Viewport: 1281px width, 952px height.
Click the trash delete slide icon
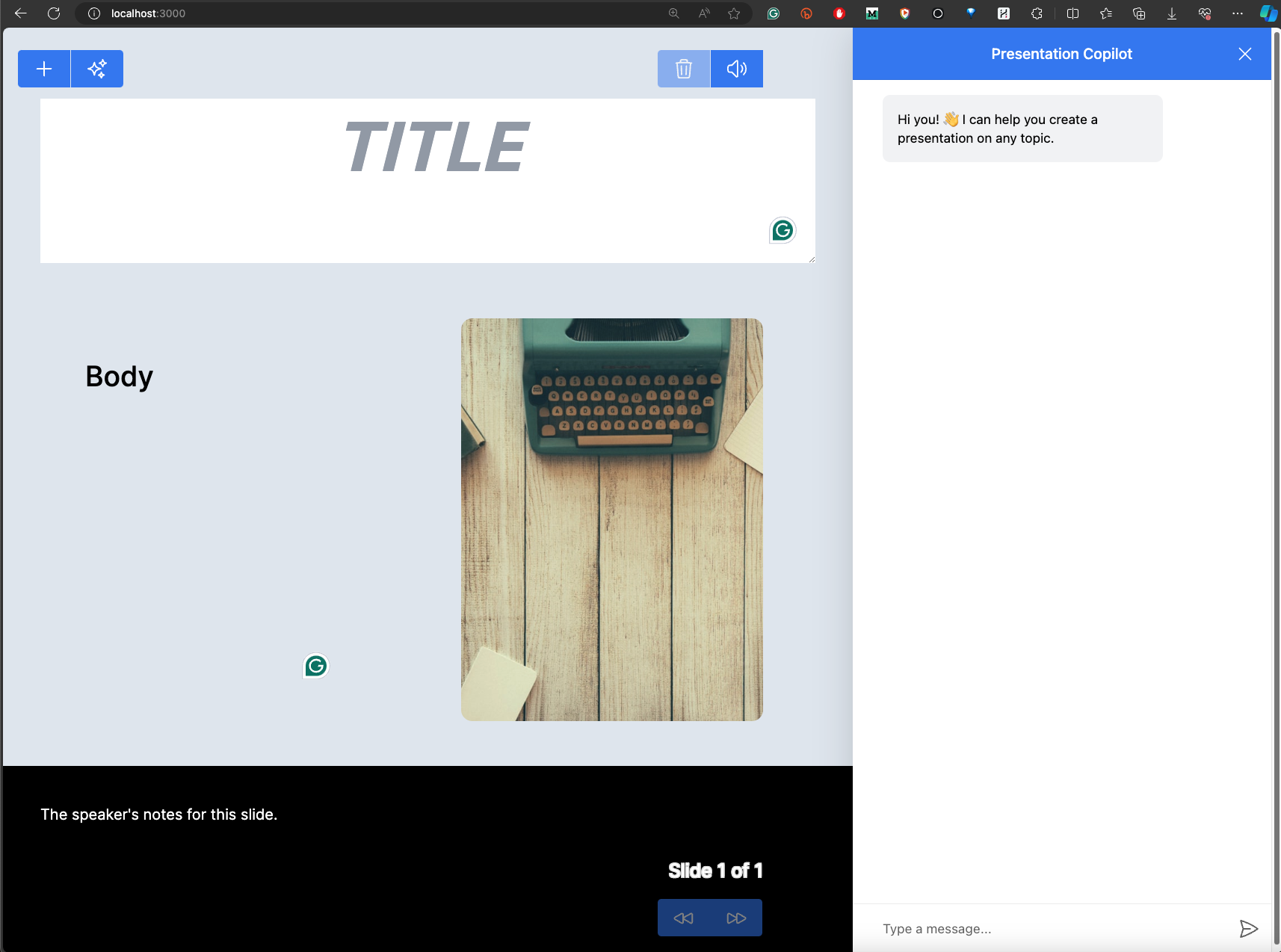point(684,69)
